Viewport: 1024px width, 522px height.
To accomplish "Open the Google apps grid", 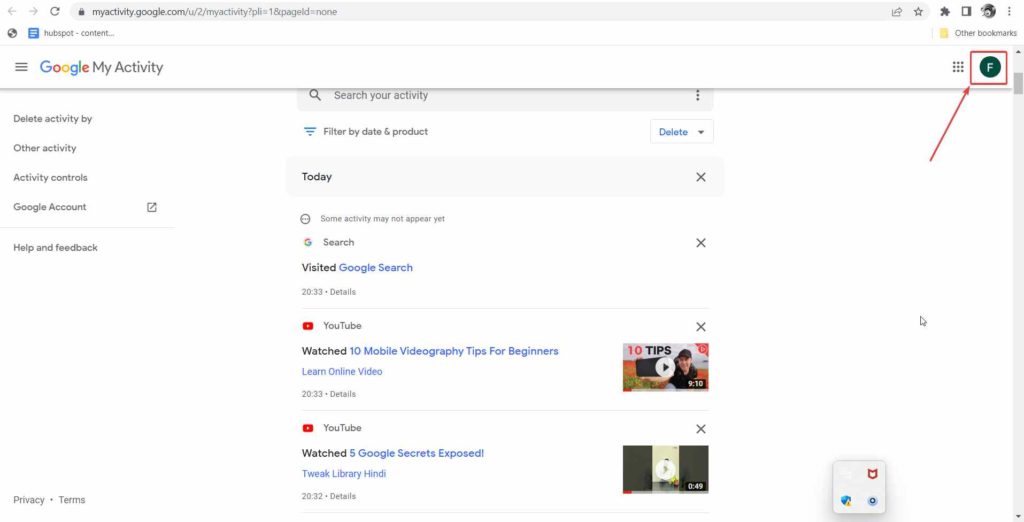I will 958,67.
